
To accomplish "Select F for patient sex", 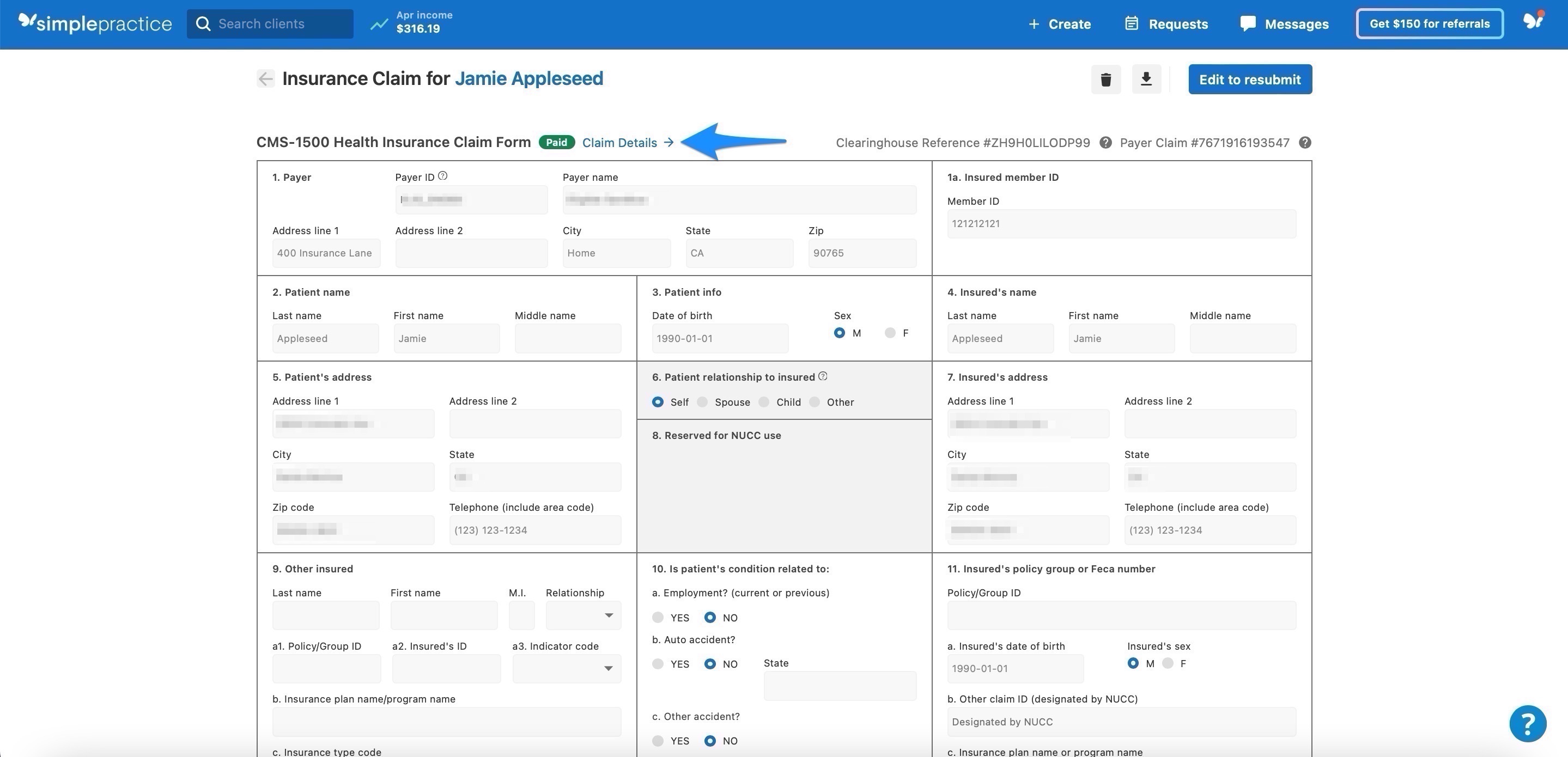I will pyautogui.click(x=890, y=333).
